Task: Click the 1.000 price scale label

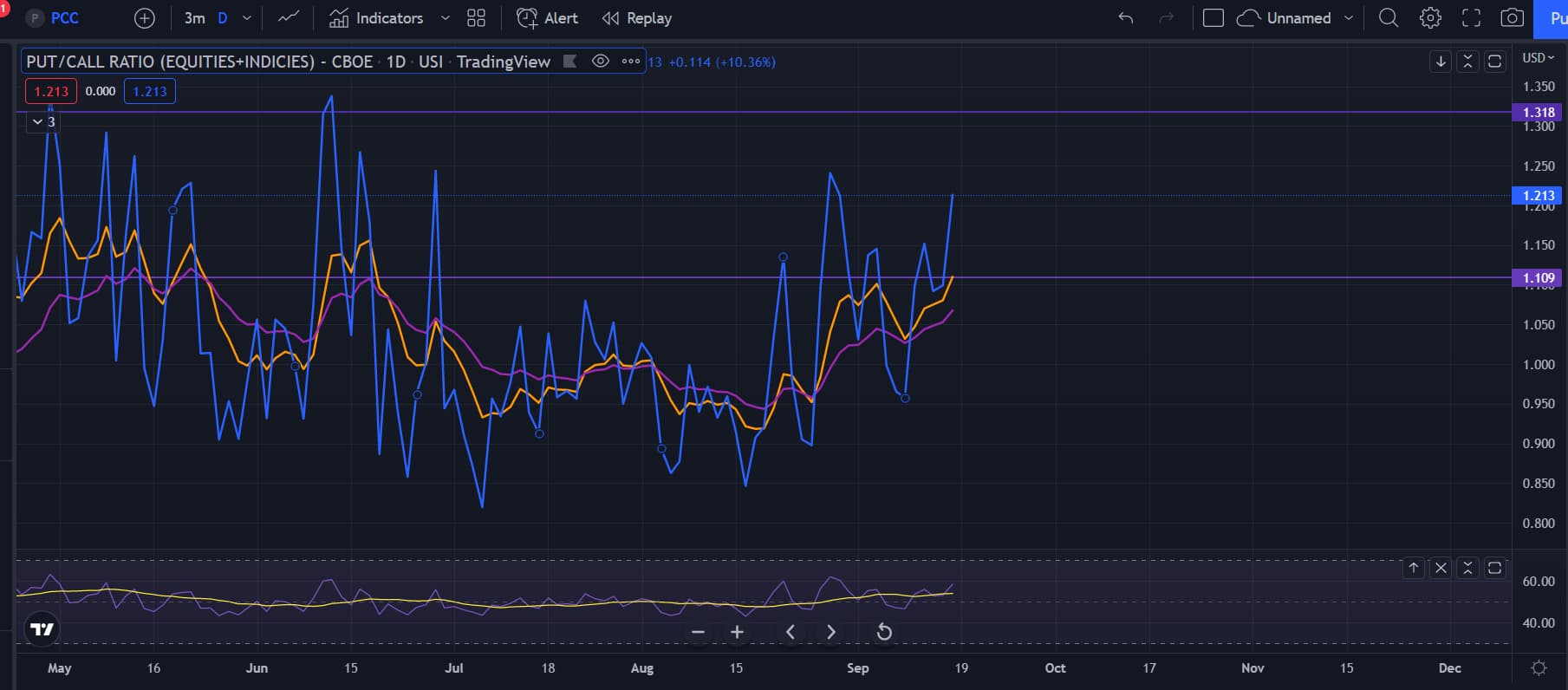Action: pos(1539,365)
